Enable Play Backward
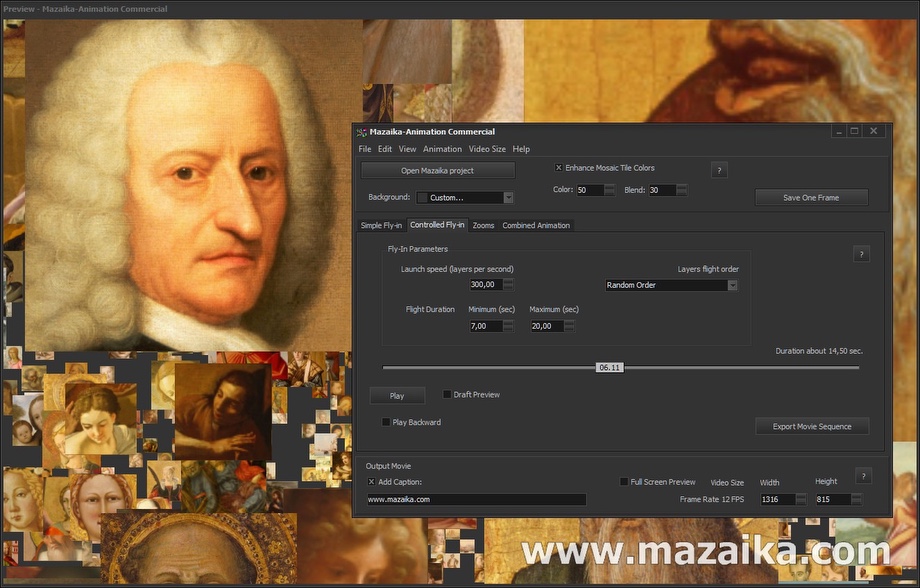 [386, 422]
